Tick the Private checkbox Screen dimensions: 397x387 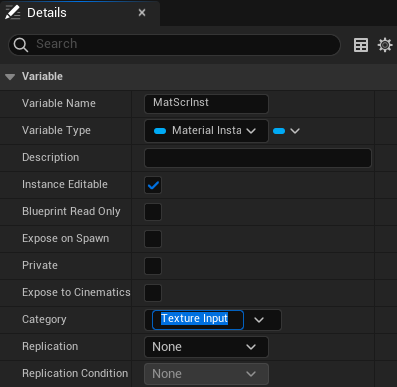point(153,266)
